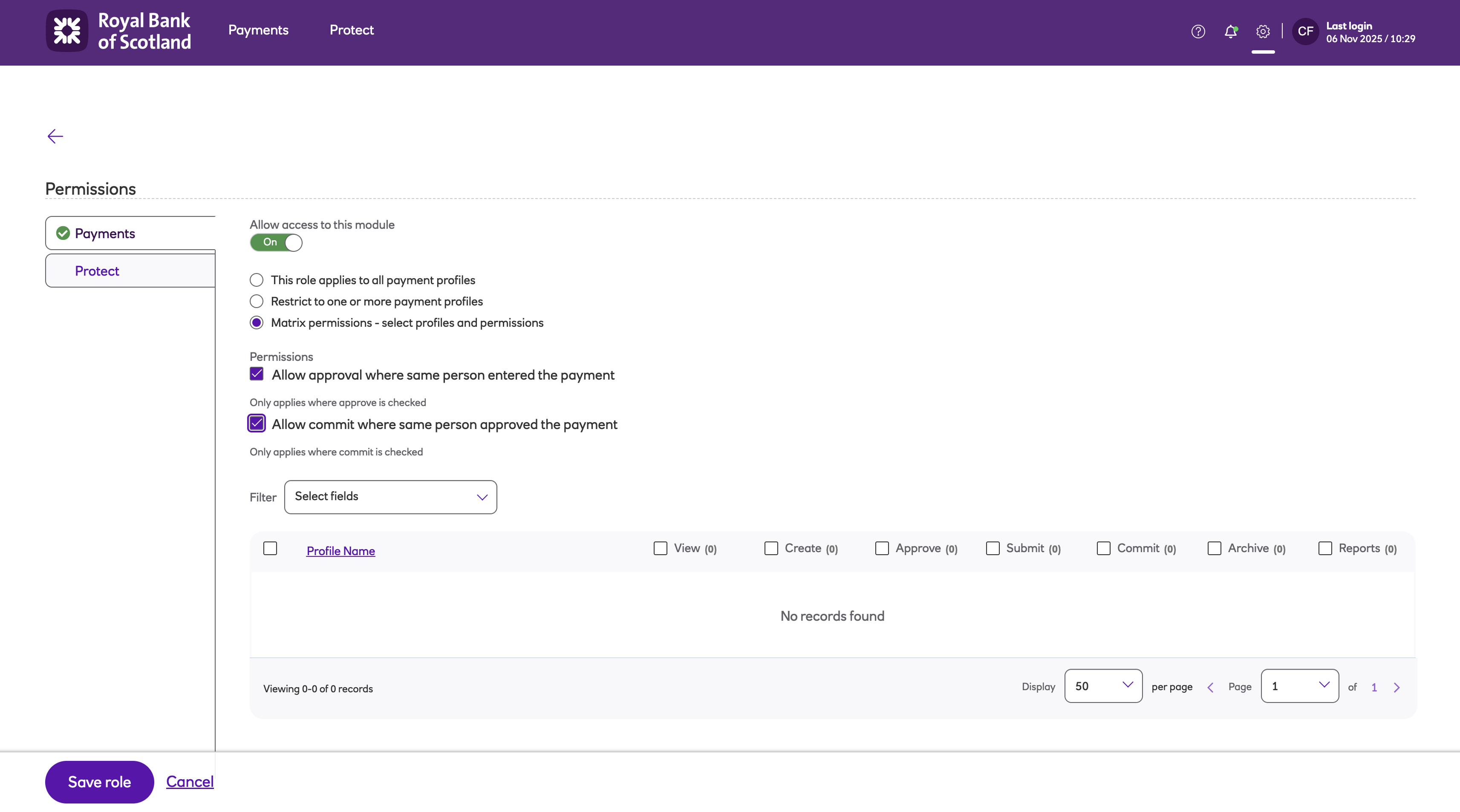
Task: Open the Page number dropdown
Action: click(1299, 685)
